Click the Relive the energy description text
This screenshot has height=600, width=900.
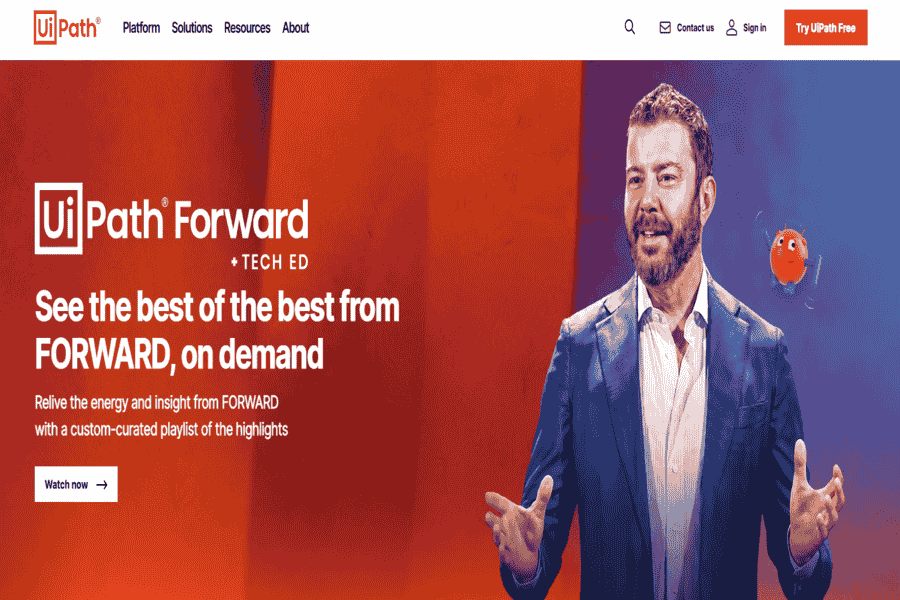point(161,416)
